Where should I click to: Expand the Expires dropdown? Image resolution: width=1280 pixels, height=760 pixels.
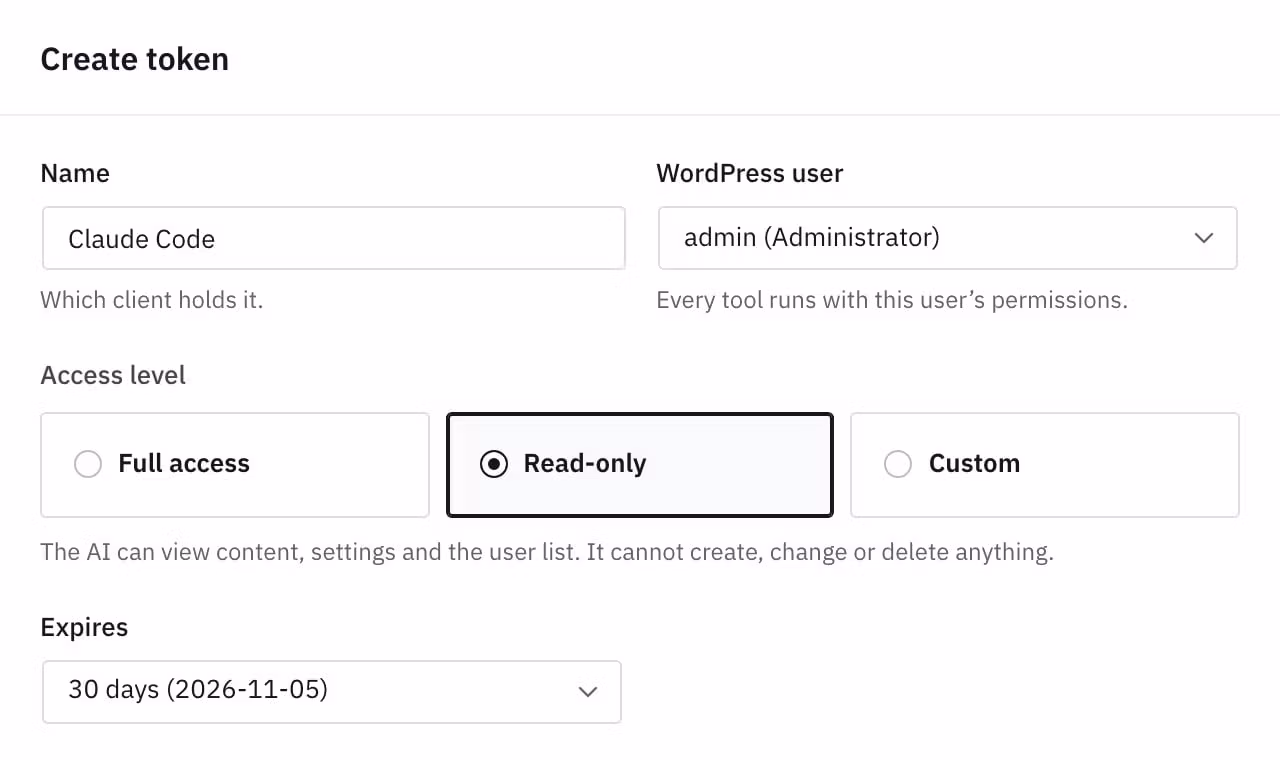coord(332,691)
